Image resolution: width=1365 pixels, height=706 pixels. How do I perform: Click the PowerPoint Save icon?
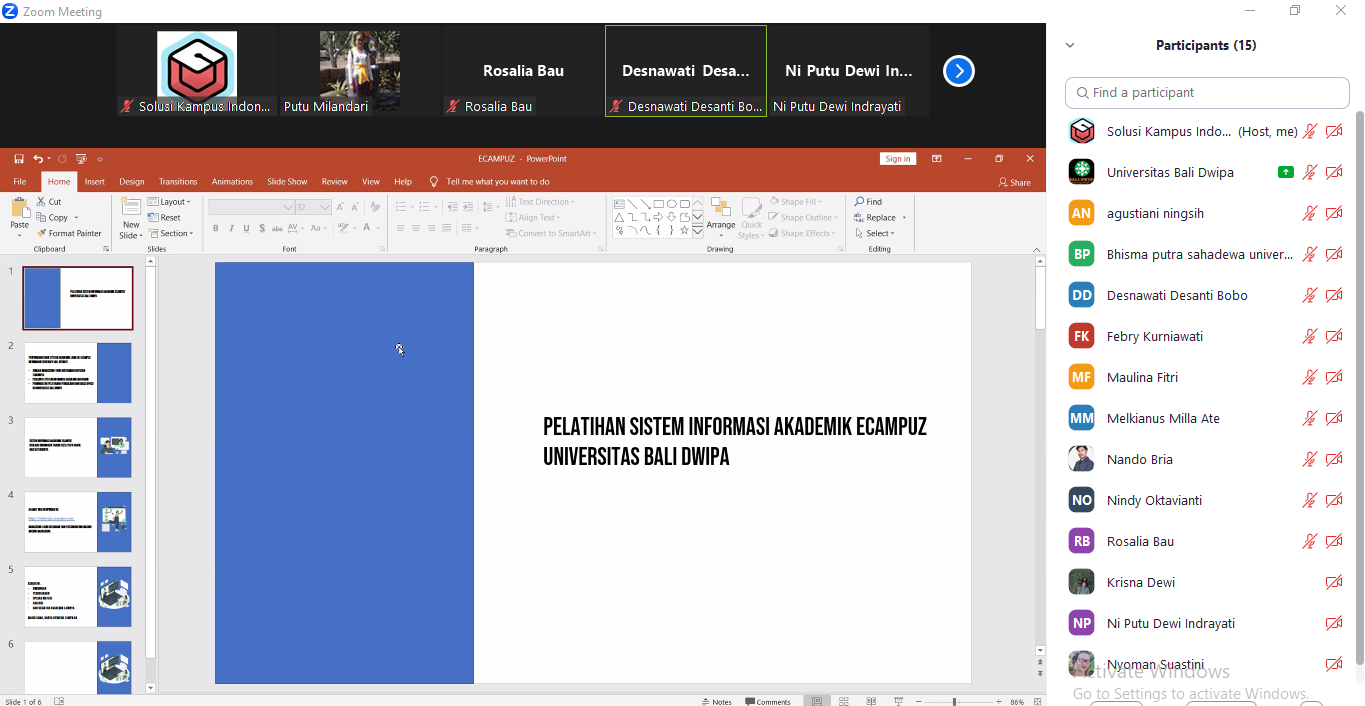pos(19,159)
